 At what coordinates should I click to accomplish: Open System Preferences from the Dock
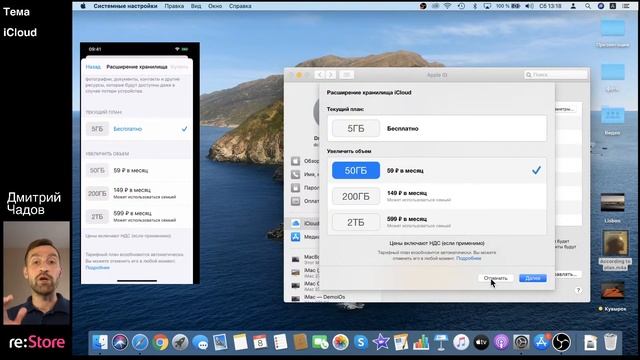[521, 342]
